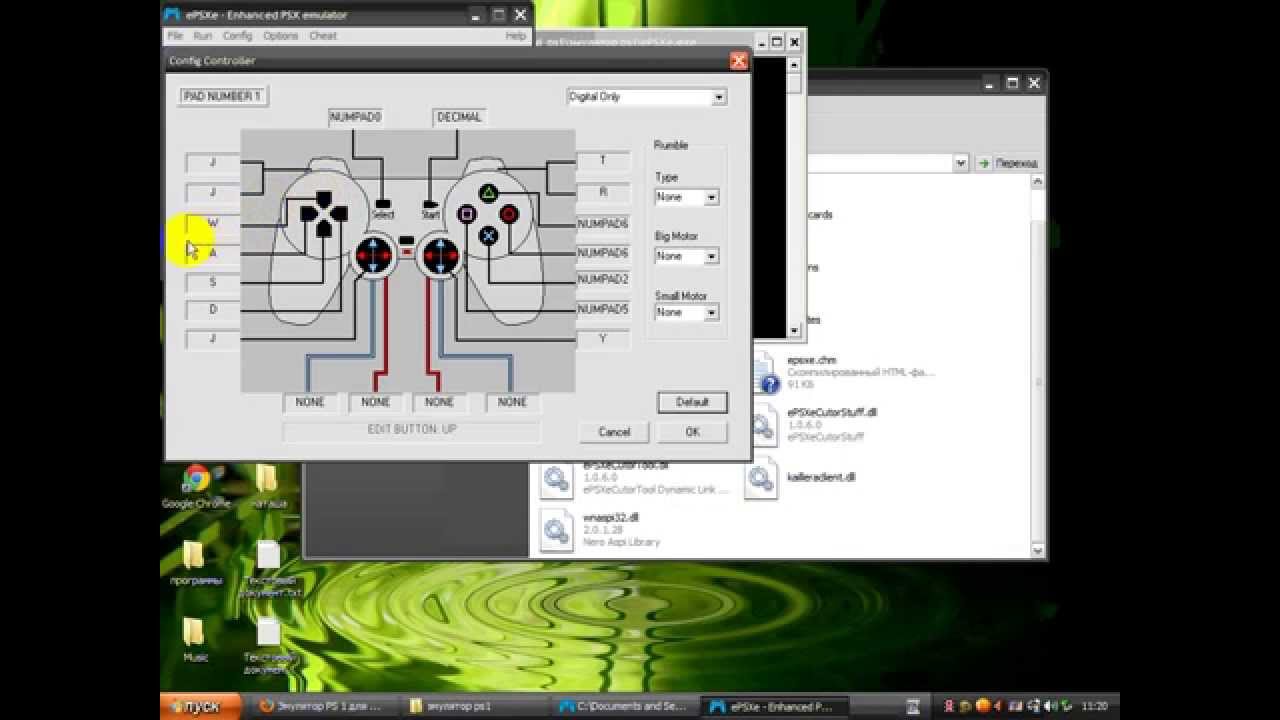Click the Default button
The width and height of the screenshot is (1280, 720).
pos(692,402)
